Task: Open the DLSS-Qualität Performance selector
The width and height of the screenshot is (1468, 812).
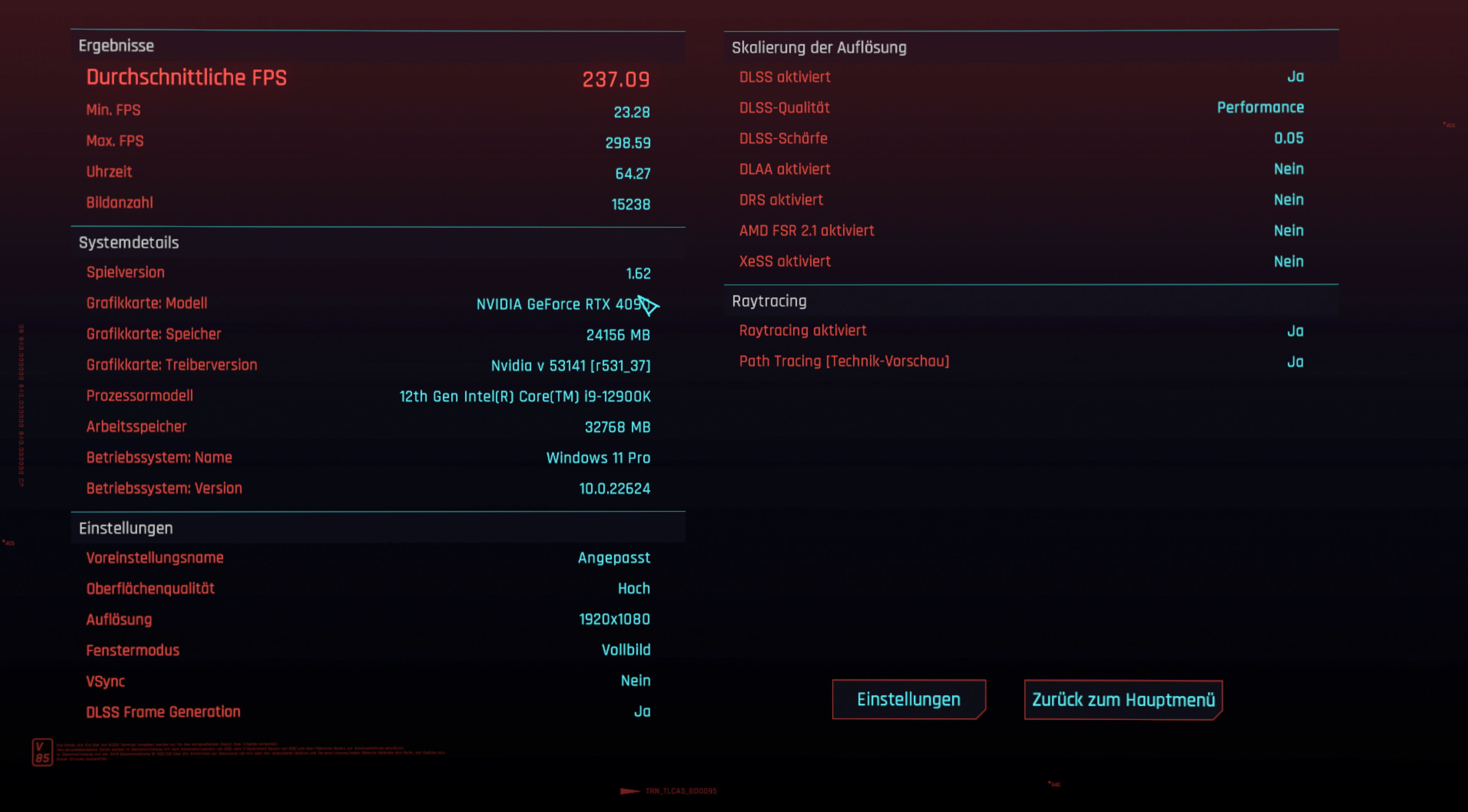Action: tap(1260, 107)
